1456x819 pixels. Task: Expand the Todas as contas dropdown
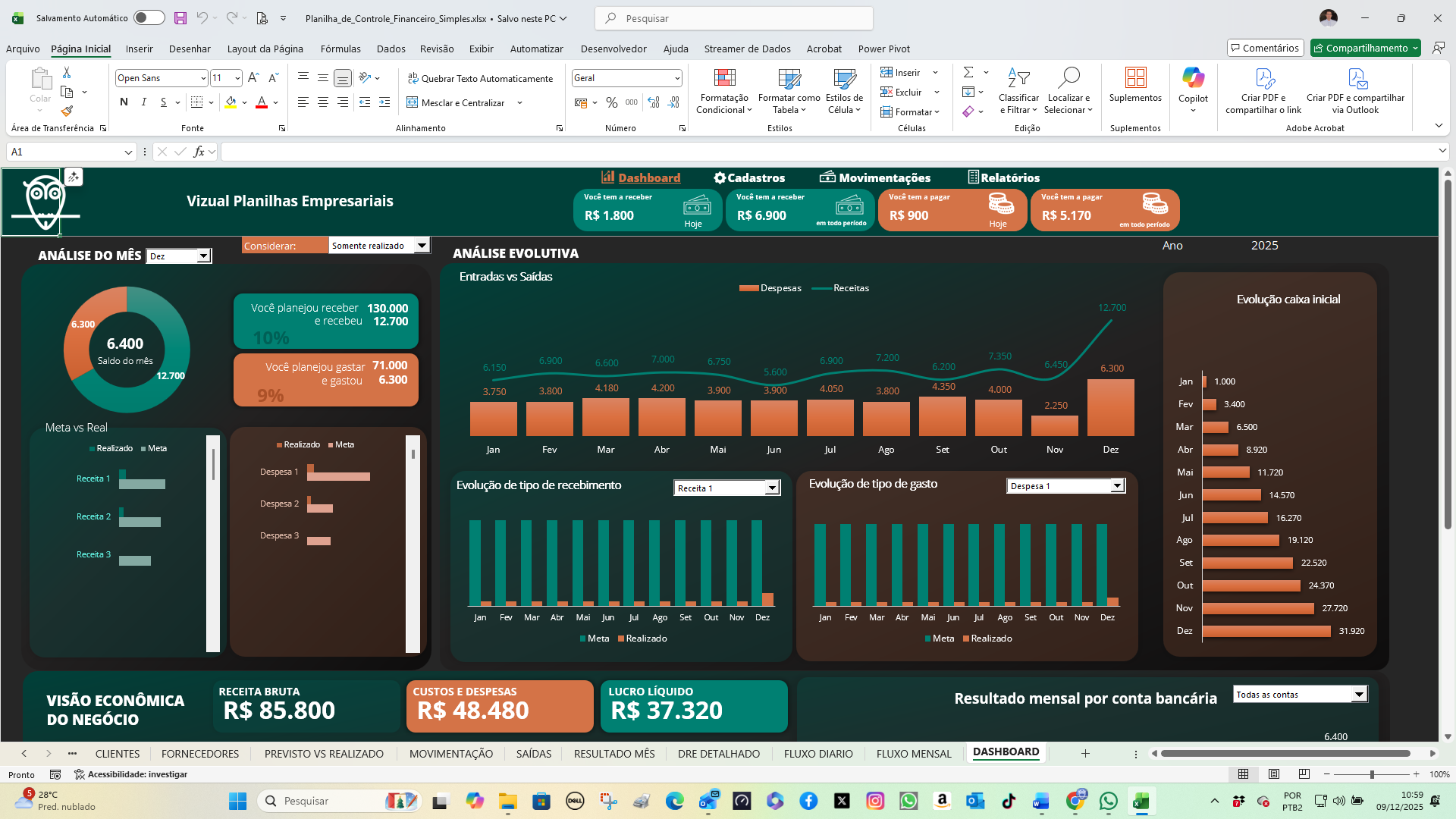(x=1359, y=695)
